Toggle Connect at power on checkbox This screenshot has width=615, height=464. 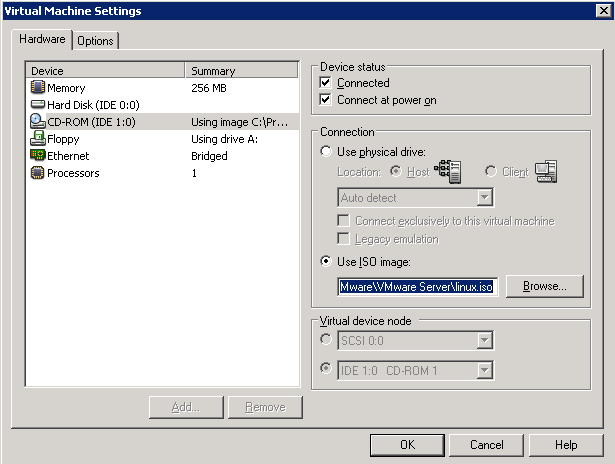pos(325,100)
